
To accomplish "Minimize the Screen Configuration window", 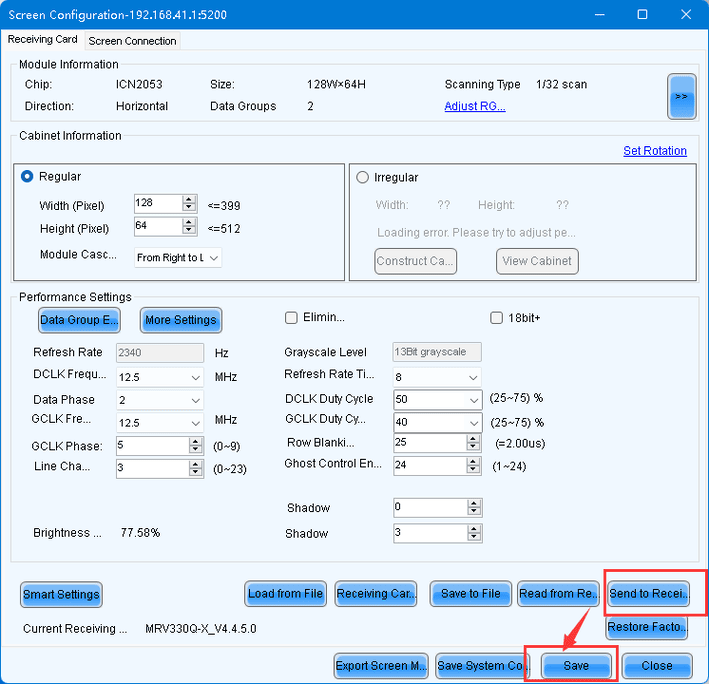I will pyautogui.click(x=600, y=14).
